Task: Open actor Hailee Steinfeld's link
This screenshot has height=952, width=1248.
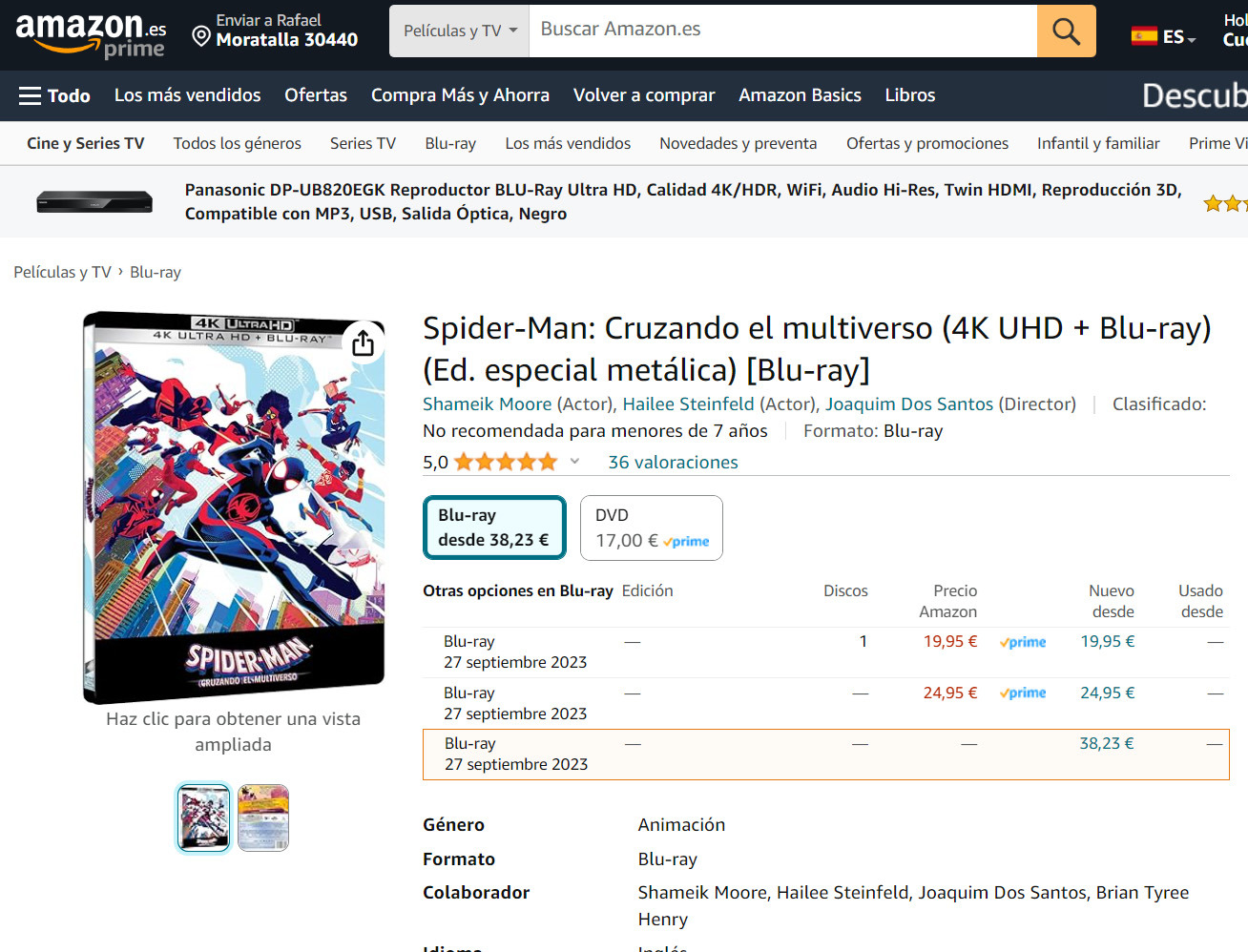Action: click(688, 404)
